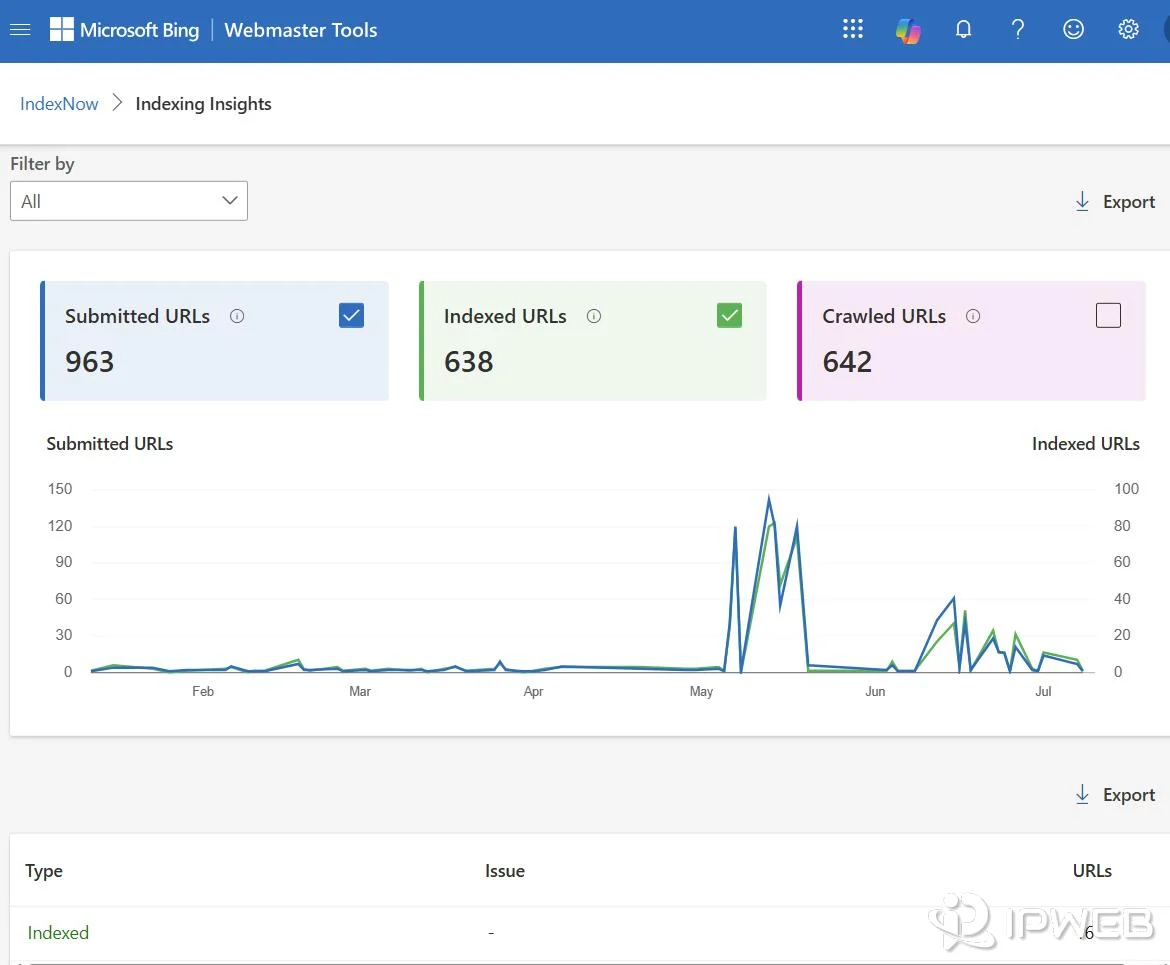Click the 642 crawled count
Image resolution: width=1170 pixels, height=965 pixels.
point(847,362)
